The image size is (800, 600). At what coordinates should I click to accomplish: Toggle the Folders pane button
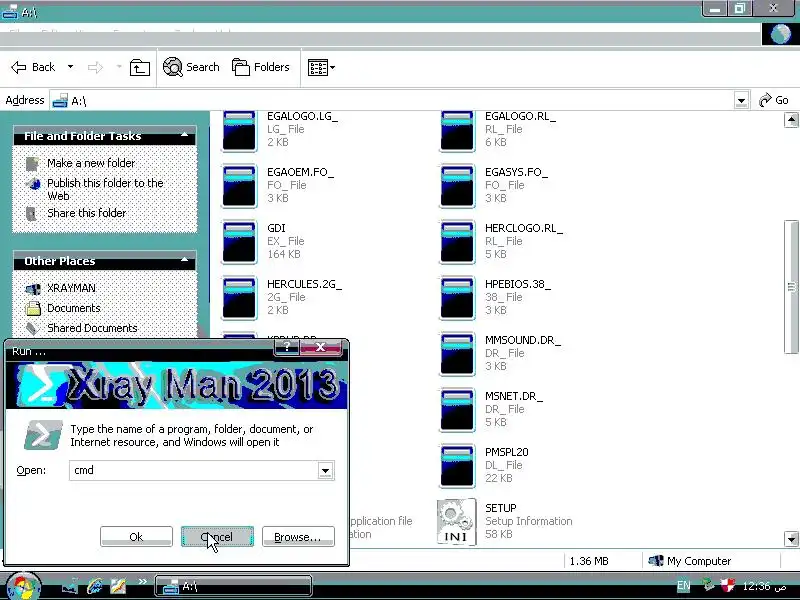coord(261,67)
